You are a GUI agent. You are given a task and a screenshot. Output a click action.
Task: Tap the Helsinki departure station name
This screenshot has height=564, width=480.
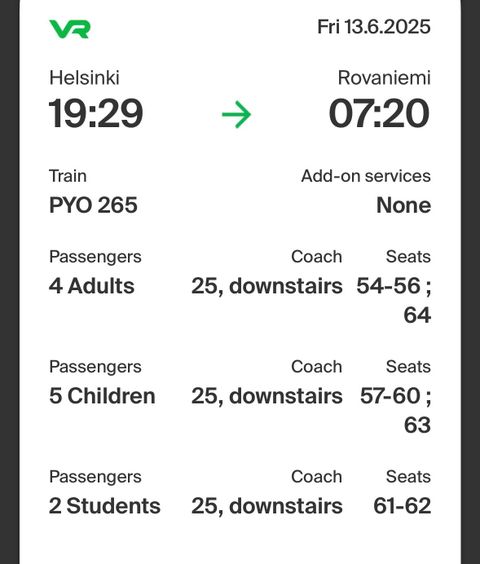[x=84, y=78]
